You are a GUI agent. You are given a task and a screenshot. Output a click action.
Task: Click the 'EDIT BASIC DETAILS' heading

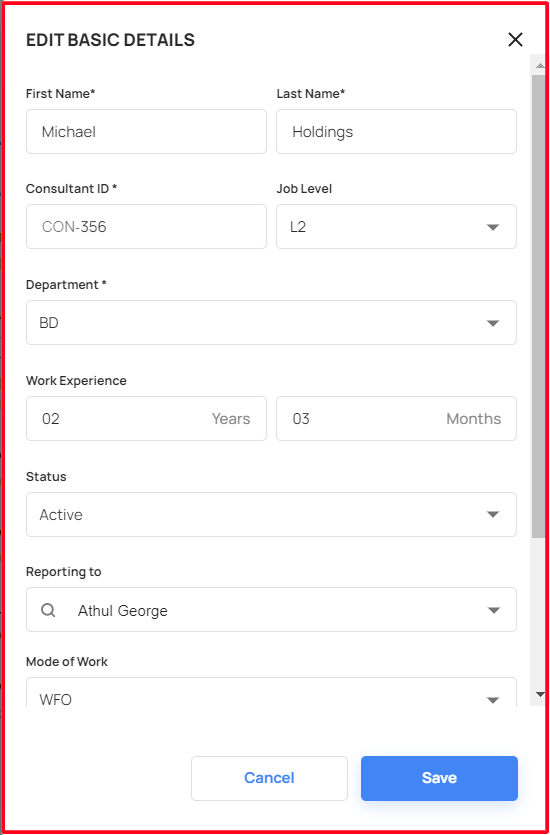[x=110, y=40]
